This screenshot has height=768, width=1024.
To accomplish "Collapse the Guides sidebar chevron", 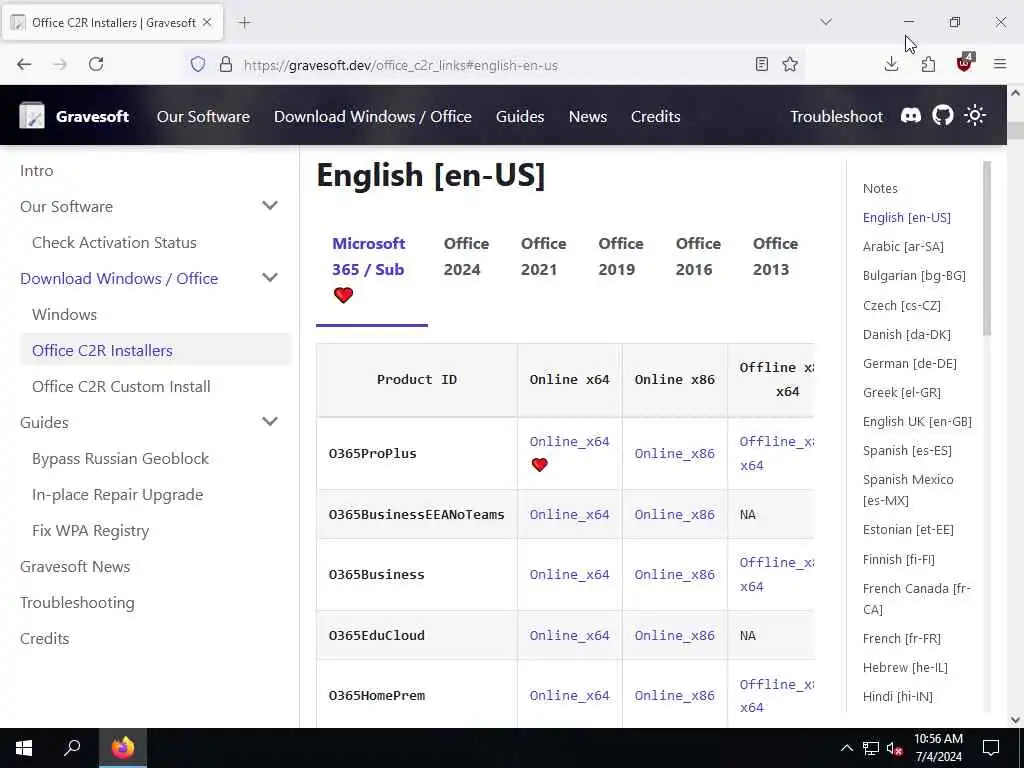I will pyautogui.click(x=270, y=421).
